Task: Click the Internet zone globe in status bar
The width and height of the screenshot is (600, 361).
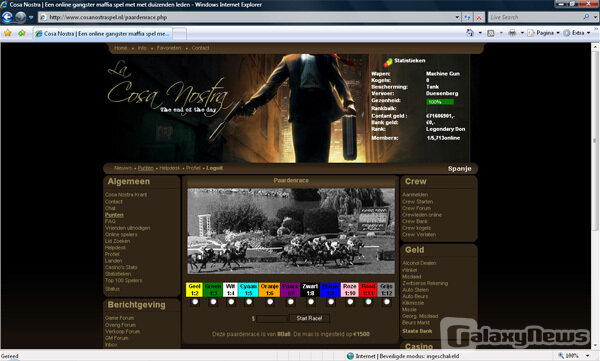Action: pos(350,356)
